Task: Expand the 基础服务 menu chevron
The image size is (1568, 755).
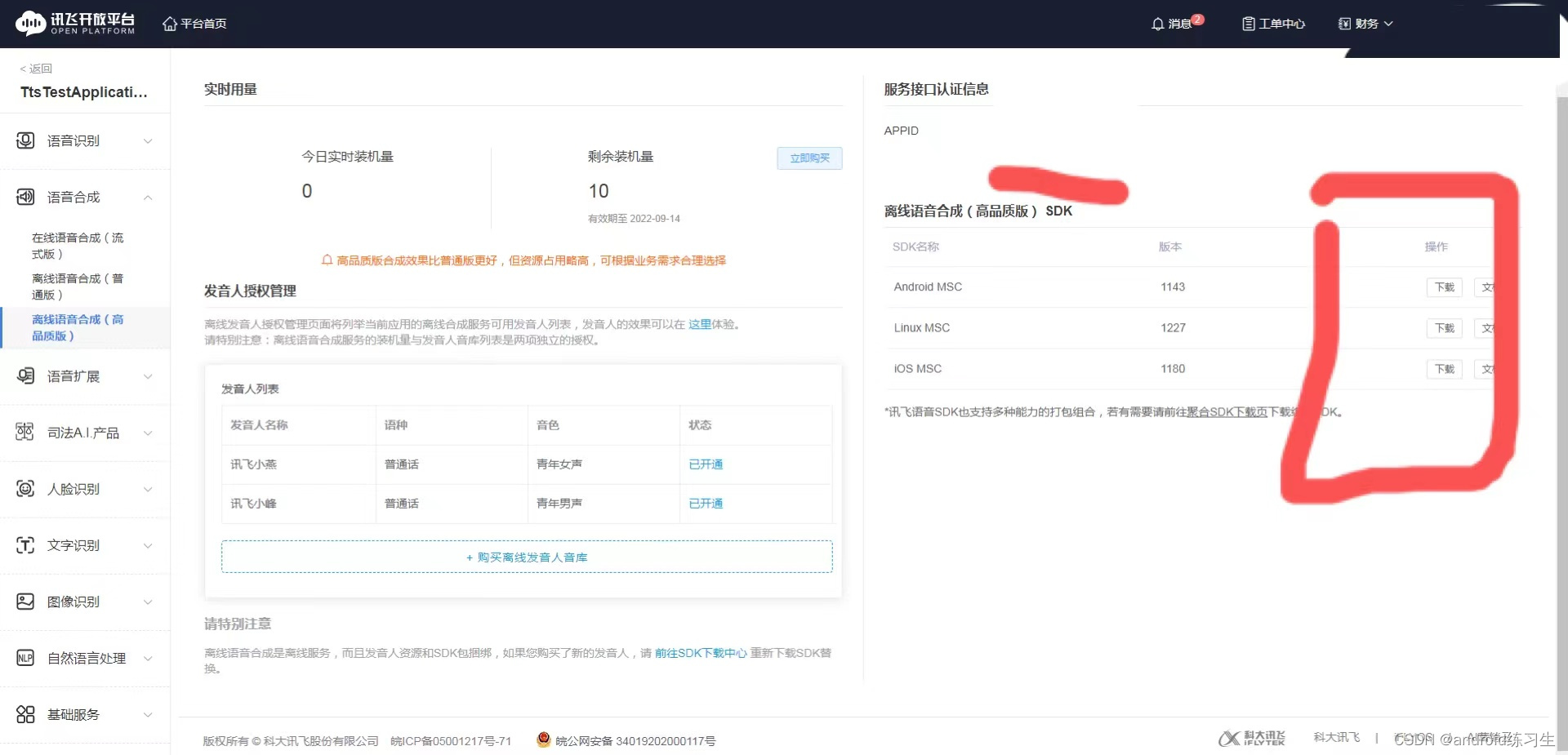Action: click(148, 715)
